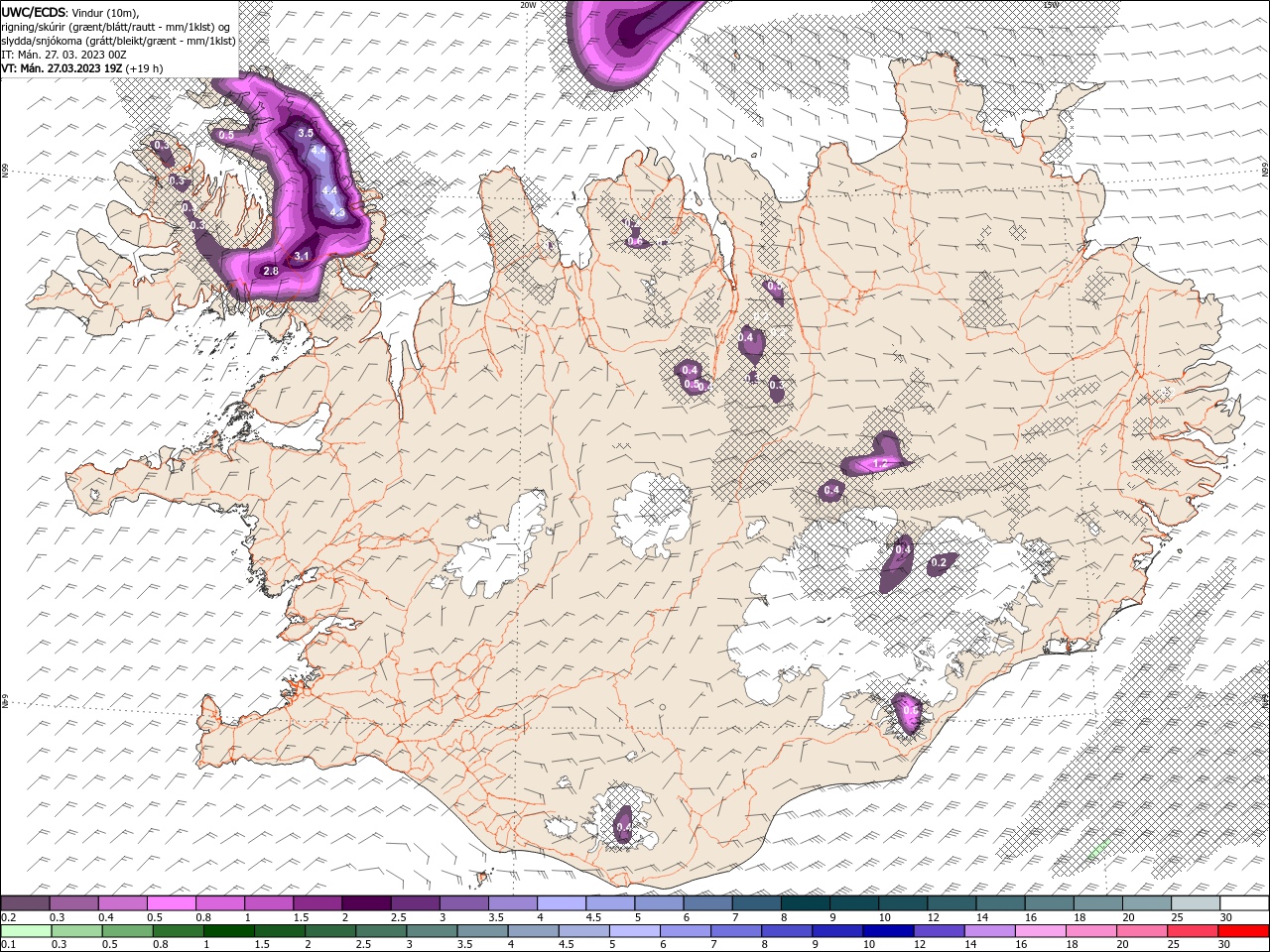The height and width of the screenshot is (952, 1270).
Task: Click the '0.2' label under the upper legend
Action: click(8, 917)
